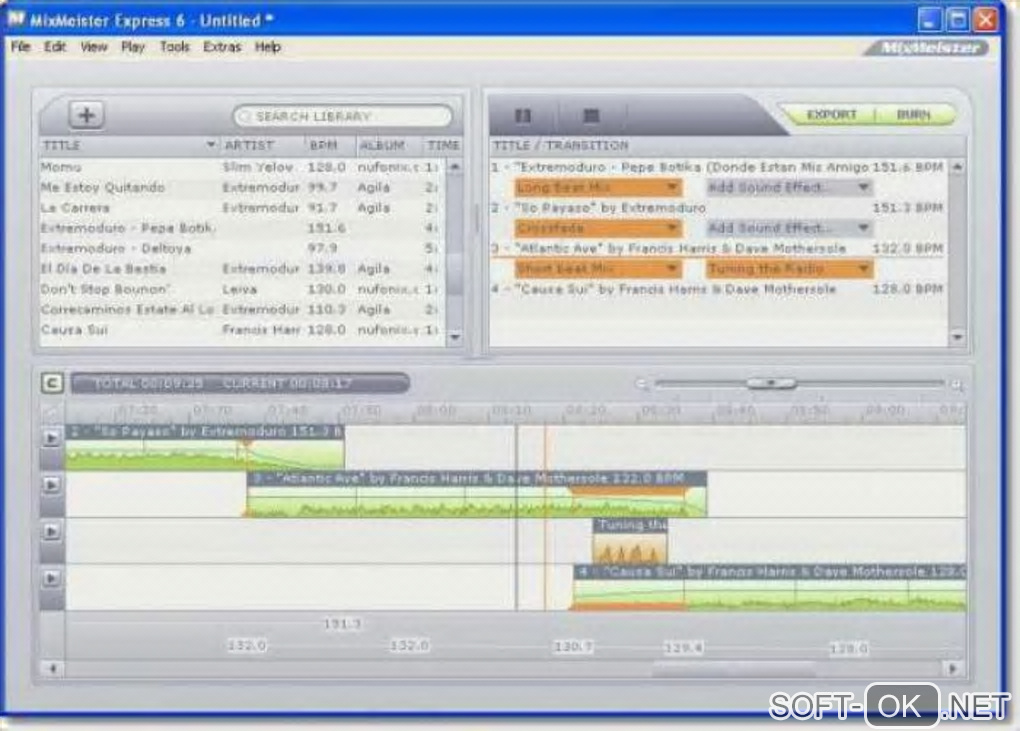This screenshot has width=1020, height=731.
Task: Play the Causa Sui track row
Action: click(x=51, y=578)
